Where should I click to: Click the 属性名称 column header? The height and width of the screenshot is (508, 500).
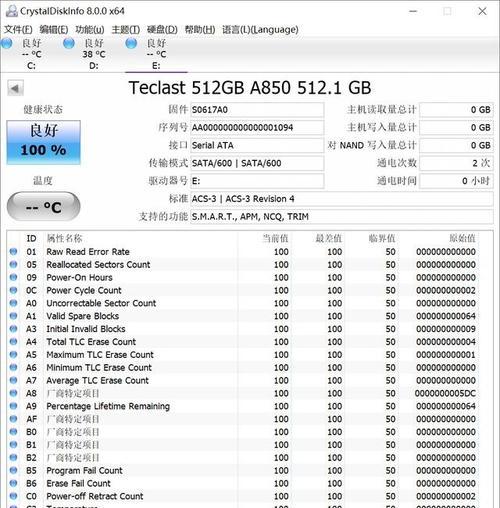pyautogui.click(x=64, y=238)
